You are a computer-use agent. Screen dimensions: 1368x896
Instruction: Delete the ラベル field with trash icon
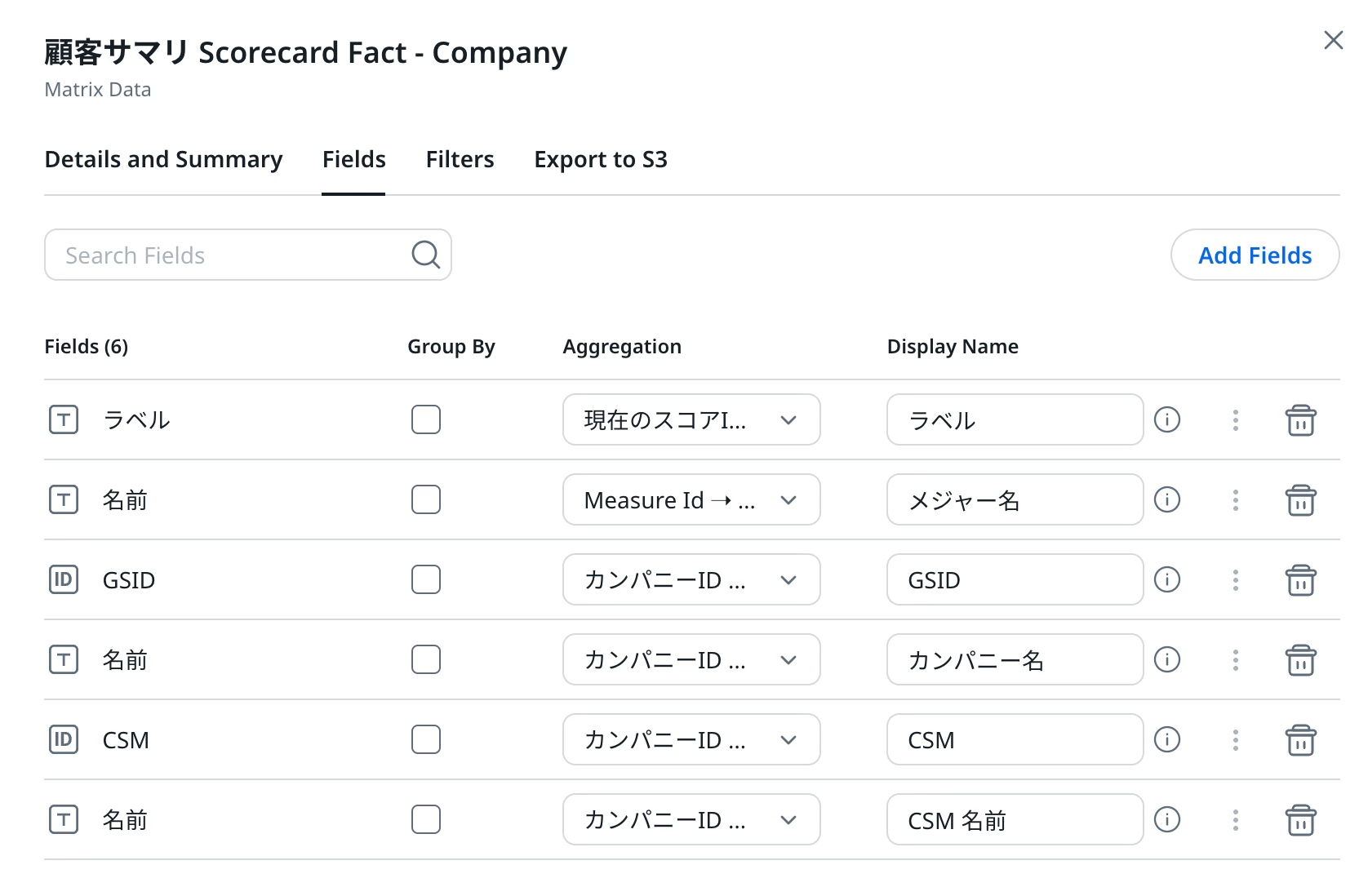(x=1300, y=420)
